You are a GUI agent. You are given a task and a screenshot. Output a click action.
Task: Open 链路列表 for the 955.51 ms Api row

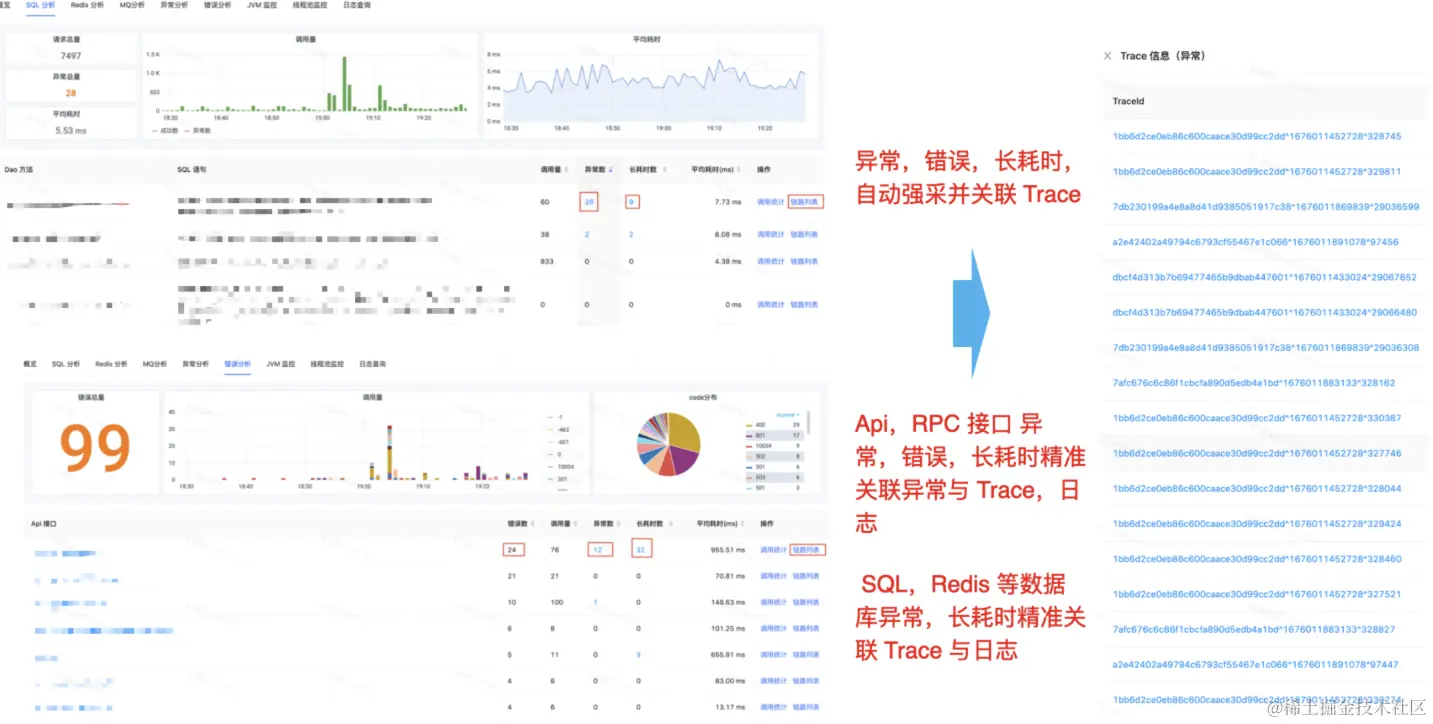coord(806,549)
